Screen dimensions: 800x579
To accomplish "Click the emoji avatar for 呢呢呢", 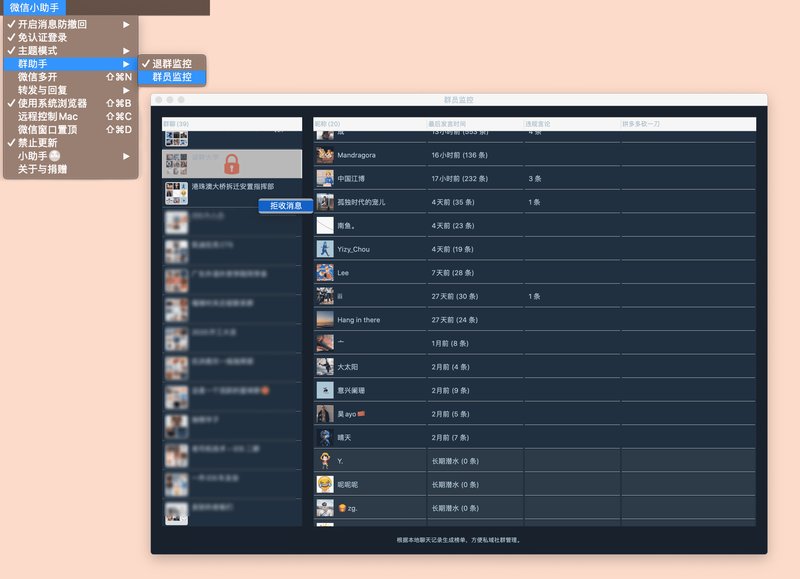I will 324,484.
